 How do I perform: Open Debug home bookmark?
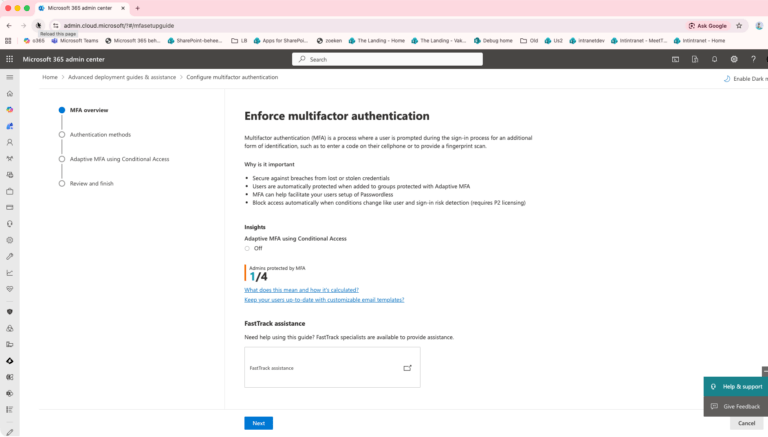click(x=493, y=41)
